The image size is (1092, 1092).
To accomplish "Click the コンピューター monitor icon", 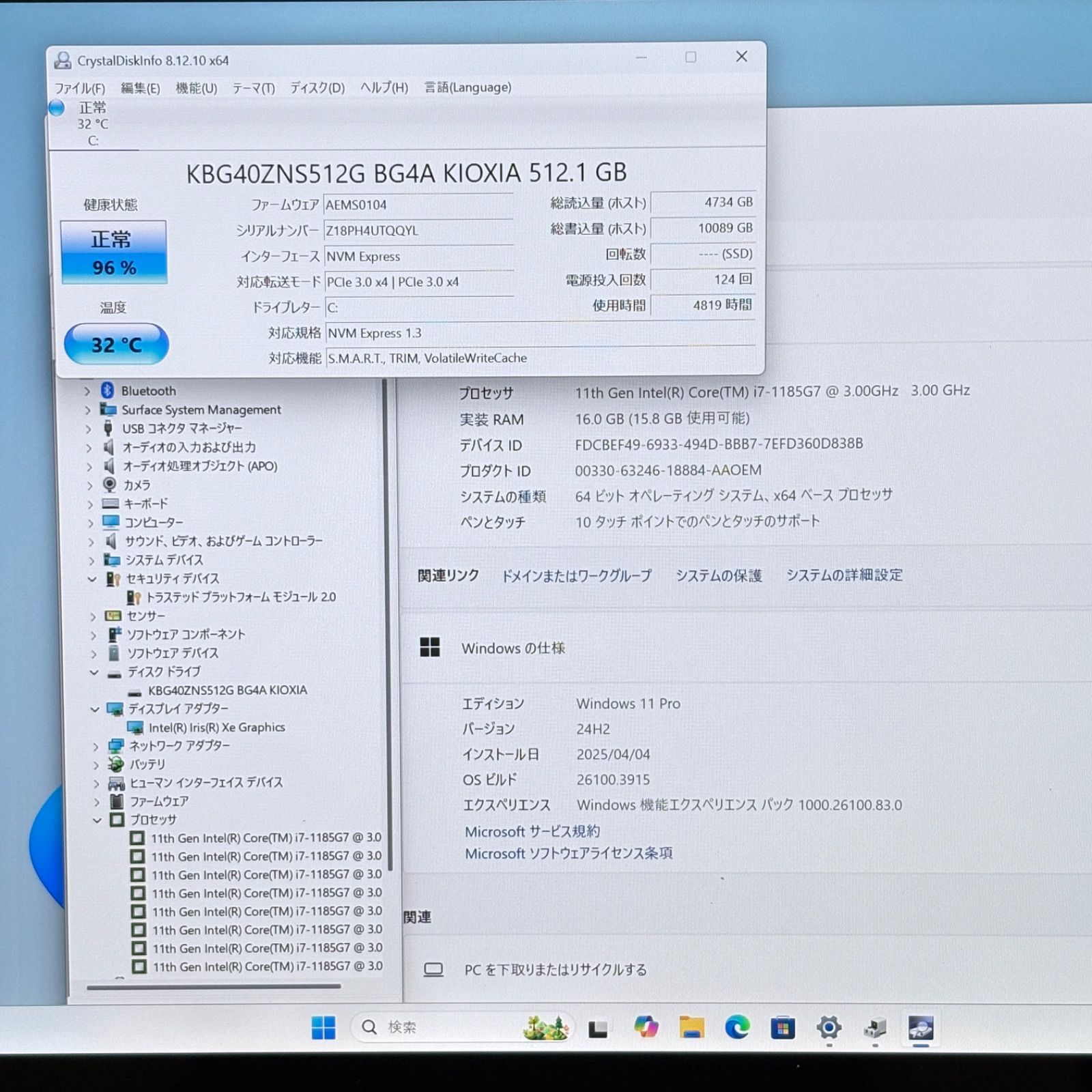I will 111,522.
